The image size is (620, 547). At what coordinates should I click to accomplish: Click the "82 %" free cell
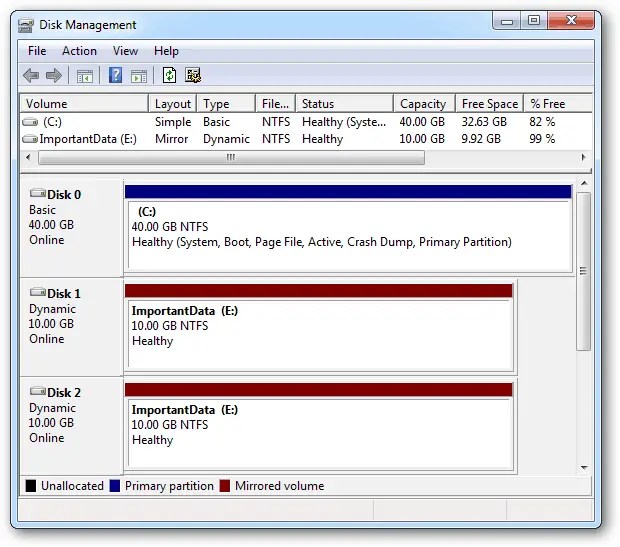click(x=542, y=122)
